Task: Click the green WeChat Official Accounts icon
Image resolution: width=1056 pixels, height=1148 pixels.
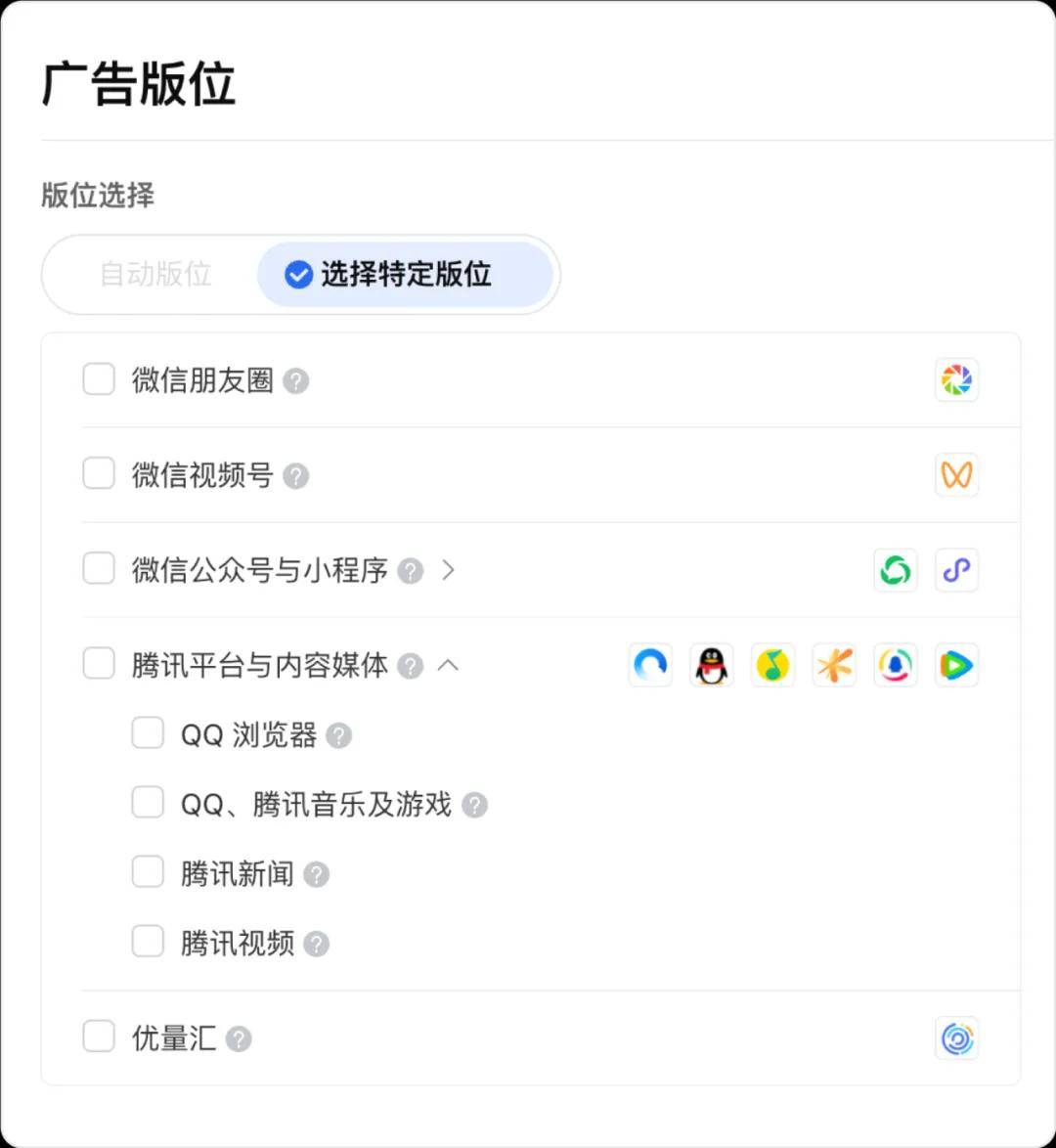Action: tap(895, 570)
